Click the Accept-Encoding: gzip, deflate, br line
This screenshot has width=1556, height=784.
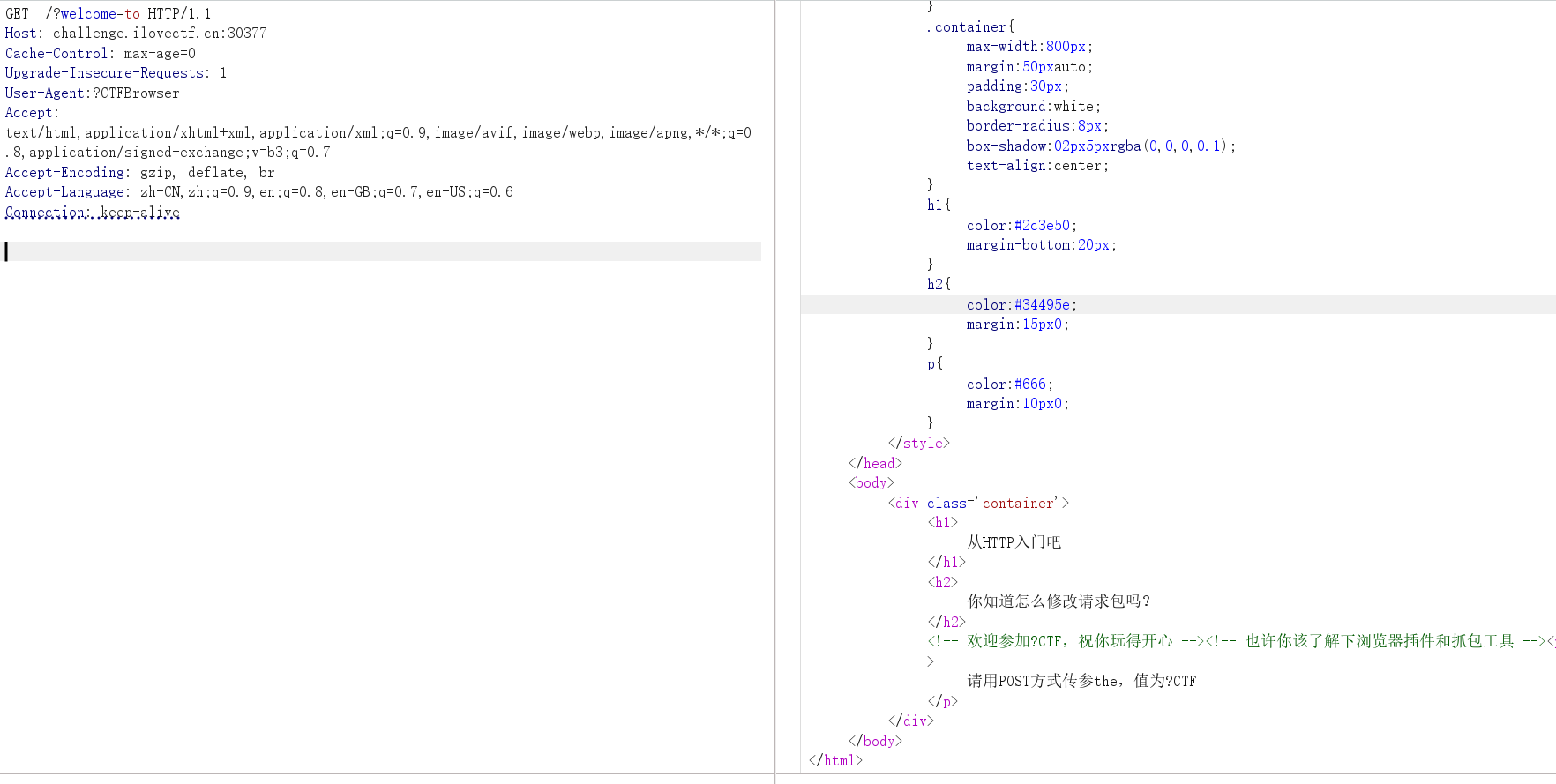pyautogui.click(x=139, y=172)
